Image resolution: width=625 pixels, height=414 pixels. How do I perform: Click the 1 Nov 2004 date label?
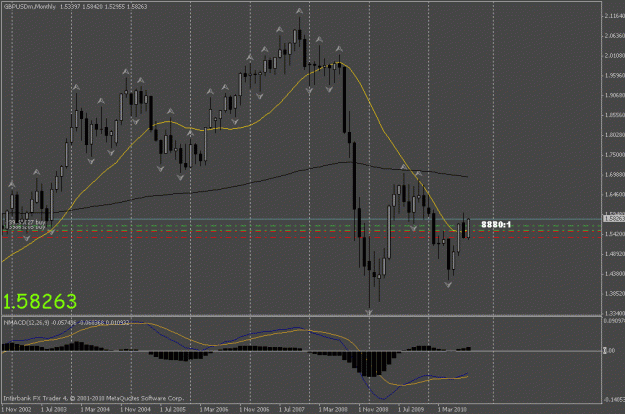pyautogui.click(x=136, y=409)
